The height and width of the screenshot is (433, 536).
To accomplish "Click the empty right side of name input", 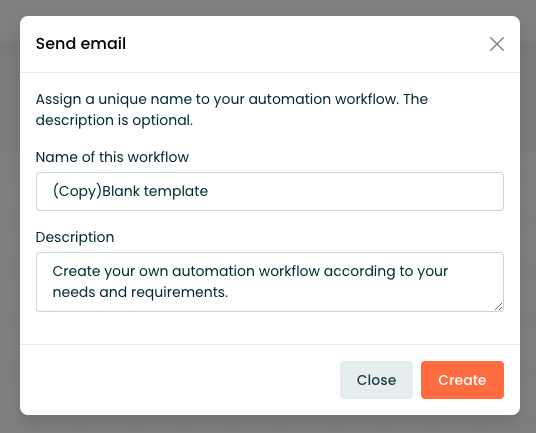I will click(356, 191).
